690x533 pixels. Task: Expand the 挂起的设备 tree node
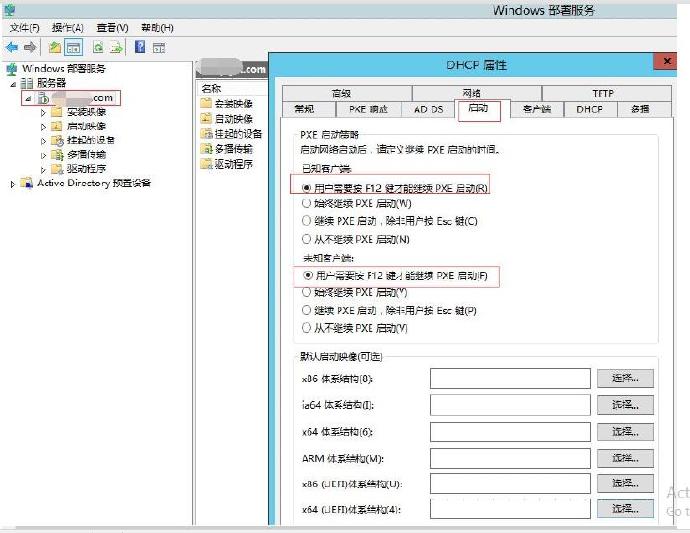click(43, 141)
